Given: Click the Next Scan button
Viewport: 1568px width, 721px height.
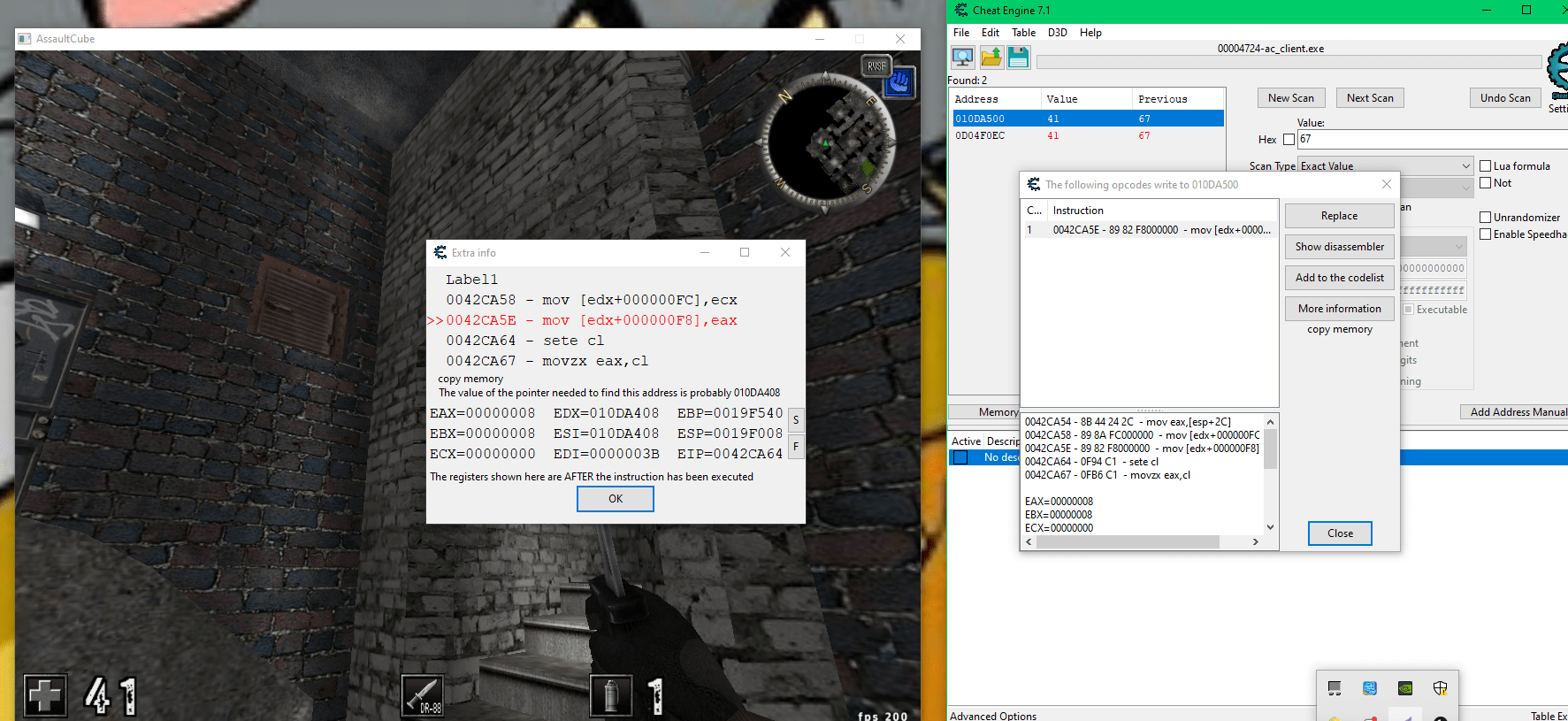Looking at the screenshot, I should click(x=1370, y=98).
